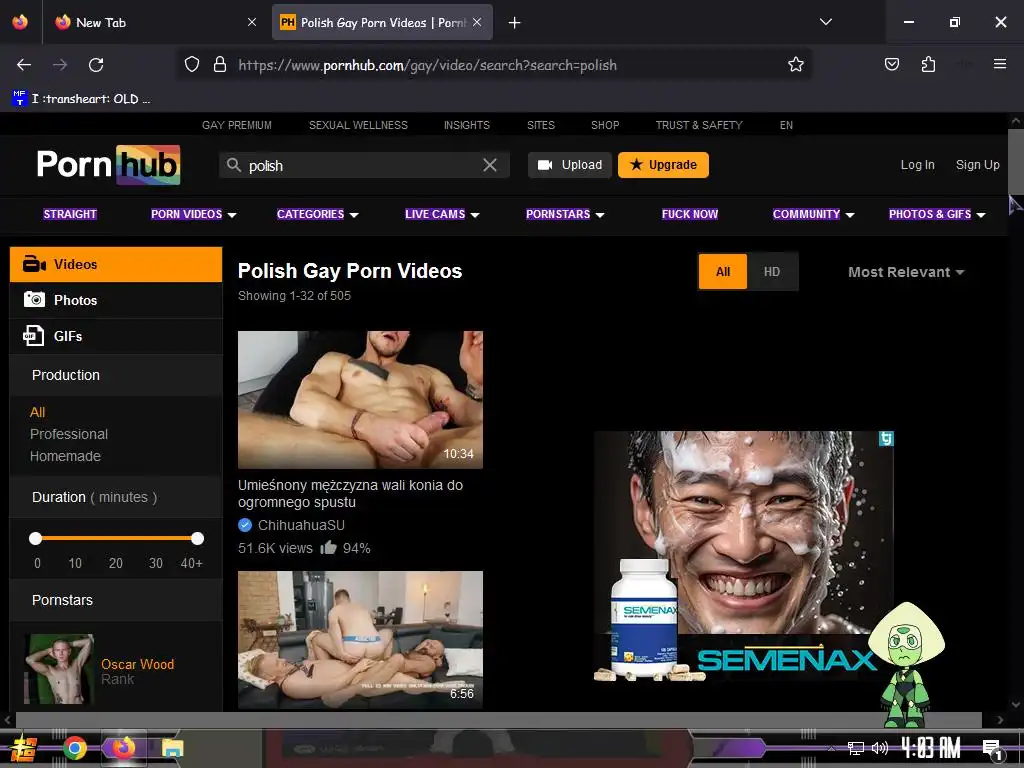The image size is (1024, 768).
Task: Open the video thumbnail showing 10:34 duration
Action: pyautogui.click(x=360, y=400)
